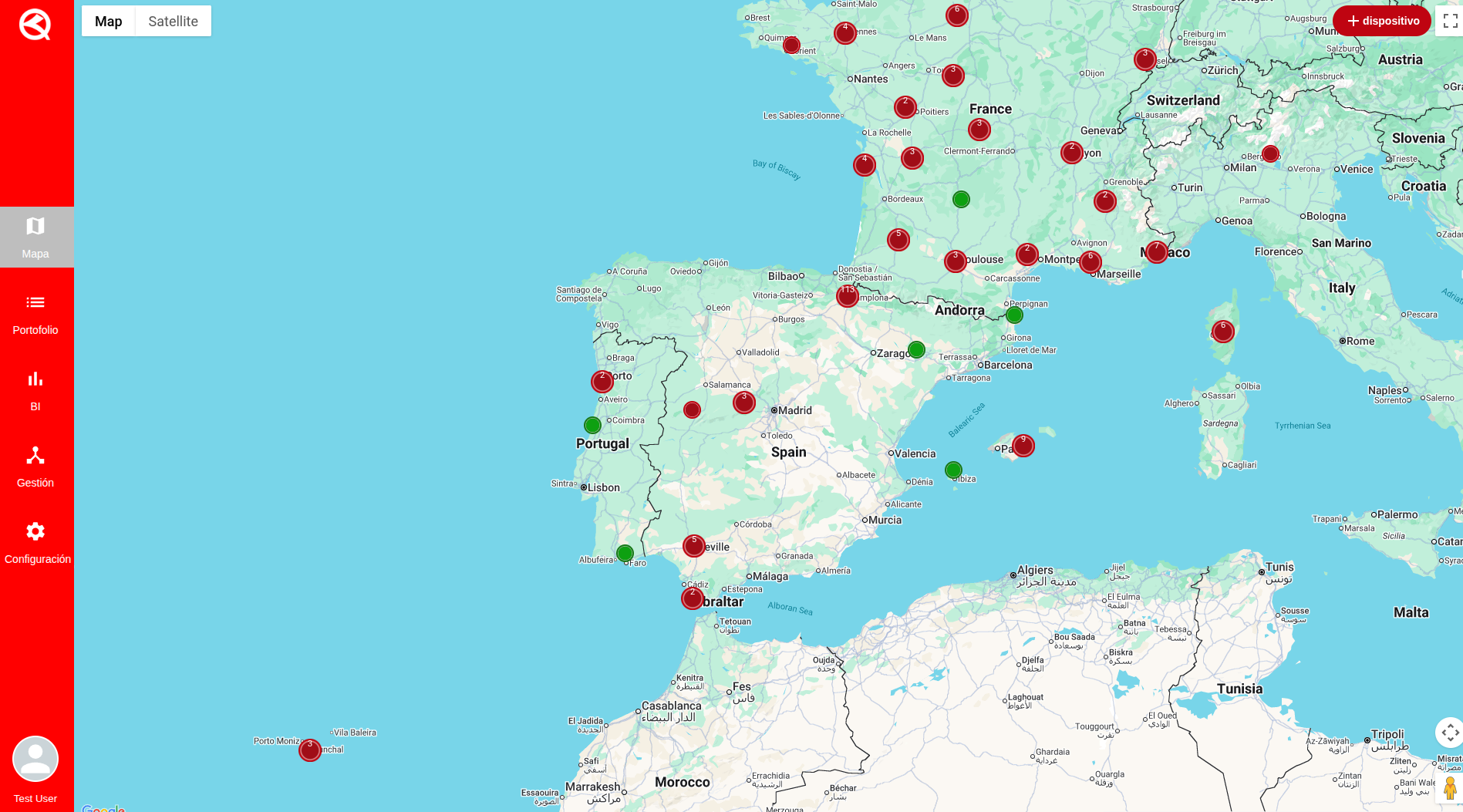This screenshot has width=1463, height=812.
Task: Click the small red marker near Salamanca
Action: pos(693,410)
